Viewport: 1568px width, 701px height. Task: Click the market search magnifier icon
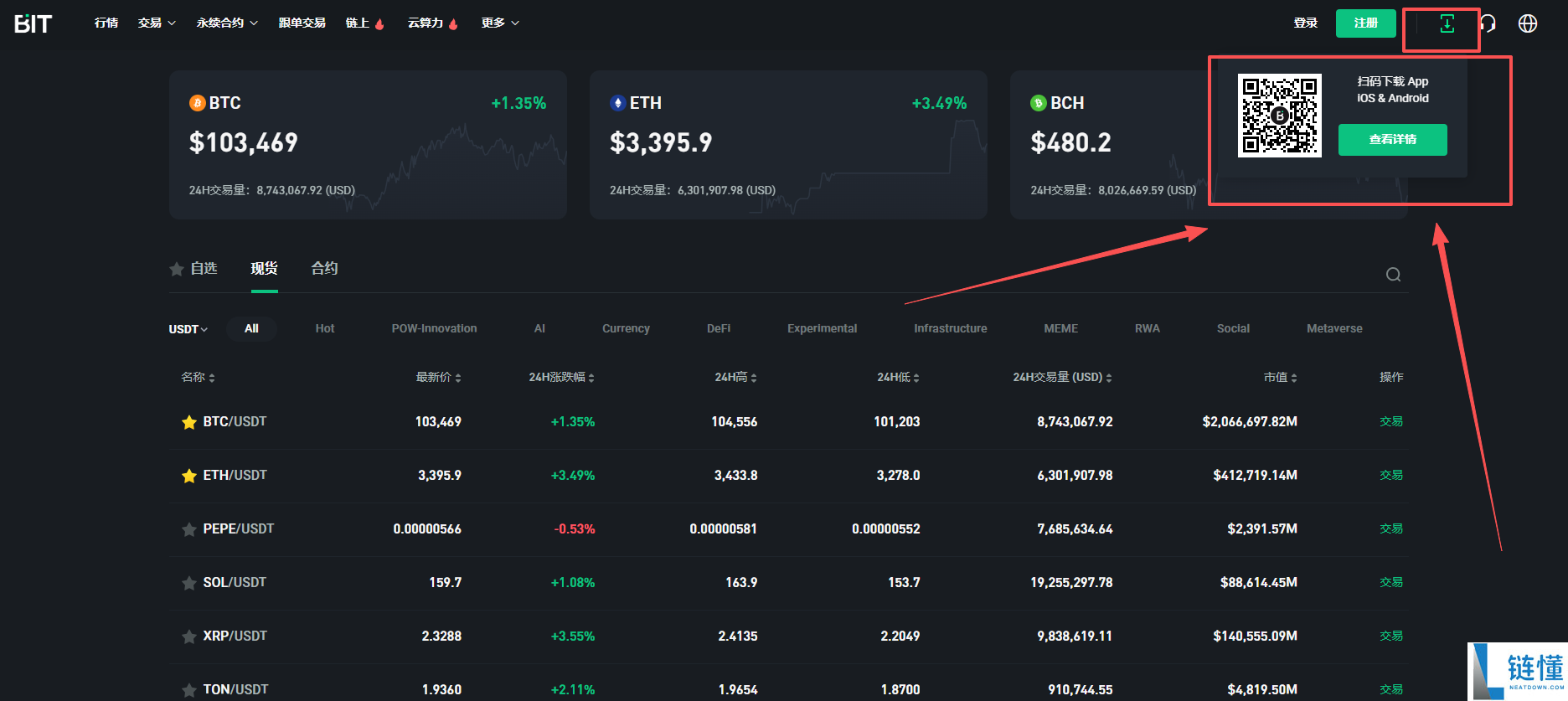coord(1393,275)
